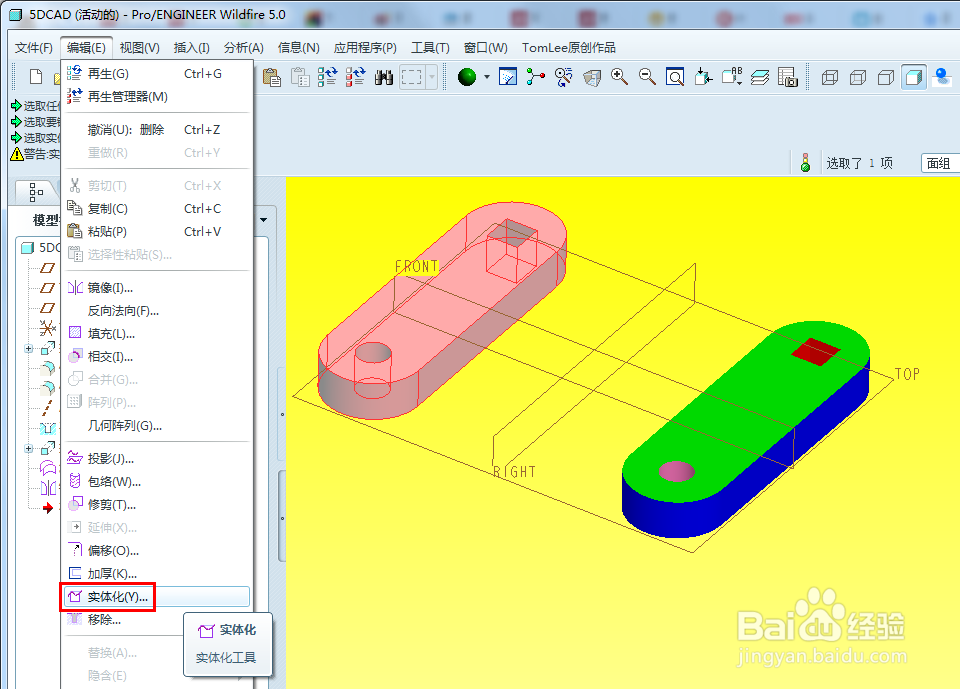Open the model tree settings dropdown arrow
960x689 pixels.
[x=263, y=220]
